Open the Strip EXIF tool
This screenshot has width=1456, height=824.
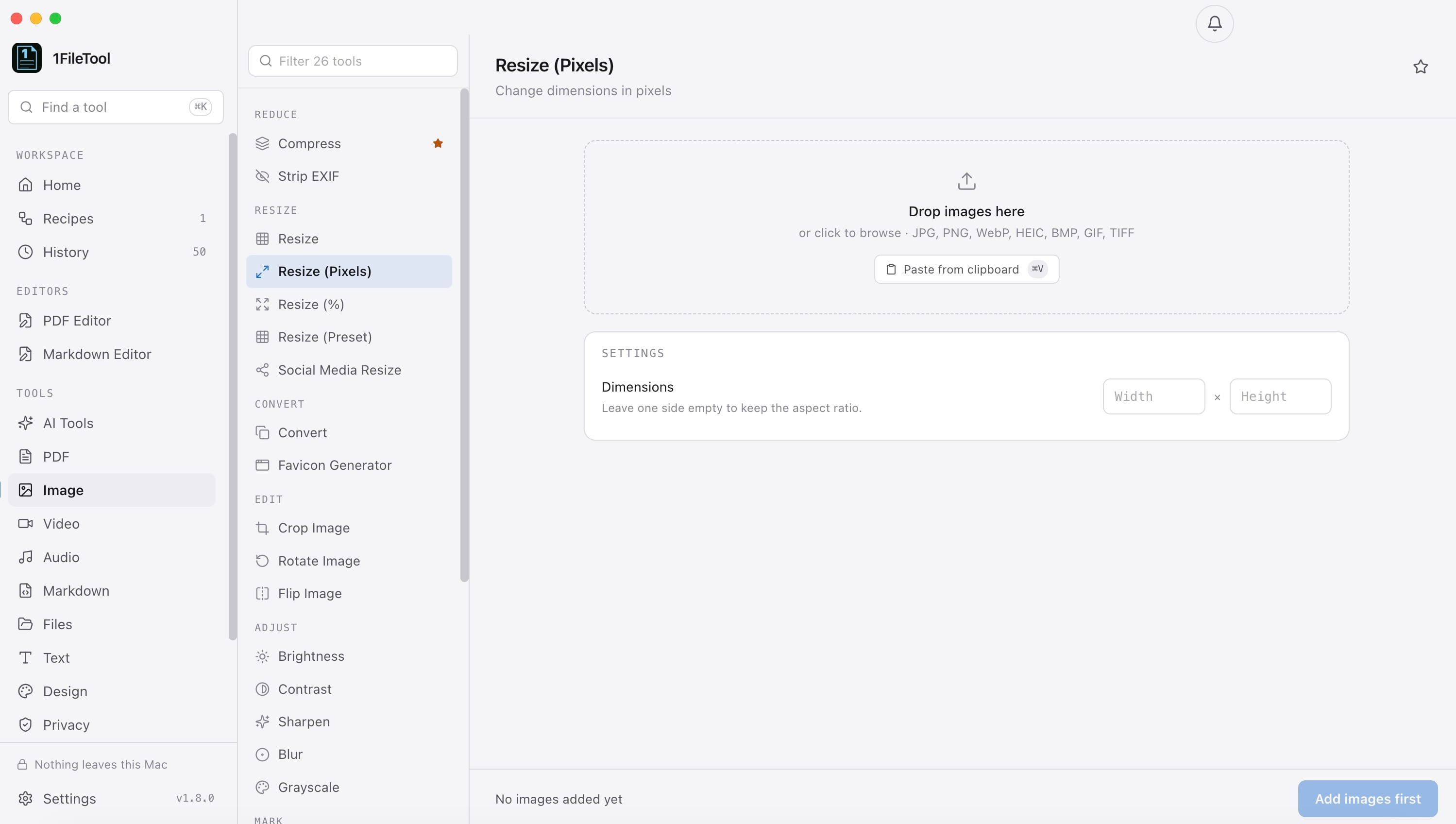point(349,176)
